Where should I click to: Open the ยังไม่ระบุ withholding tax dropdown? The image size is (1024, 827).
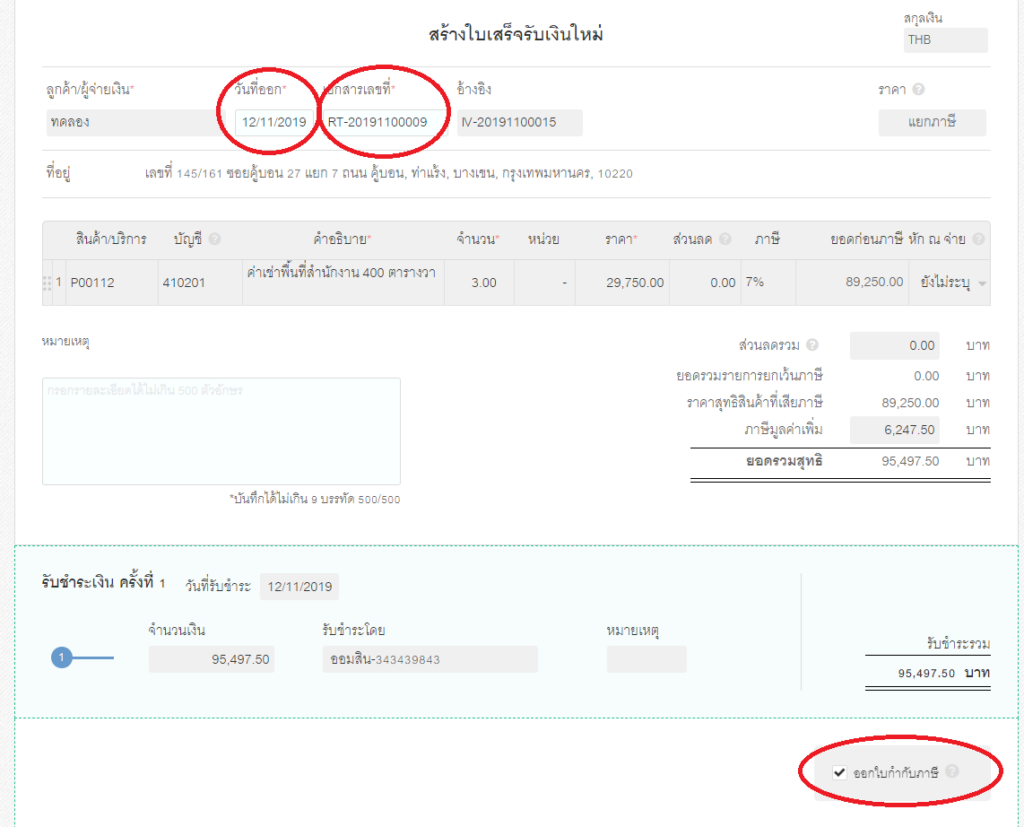(952, 282)
